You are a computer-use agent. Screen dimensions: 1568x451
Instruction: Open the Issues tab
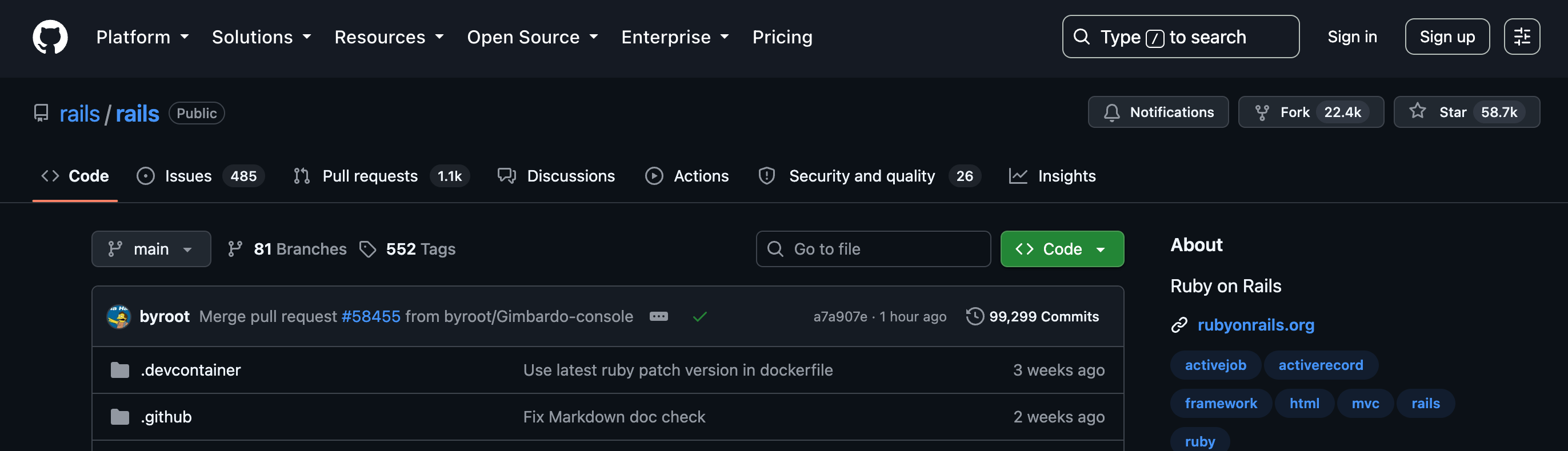coord(200,176)
